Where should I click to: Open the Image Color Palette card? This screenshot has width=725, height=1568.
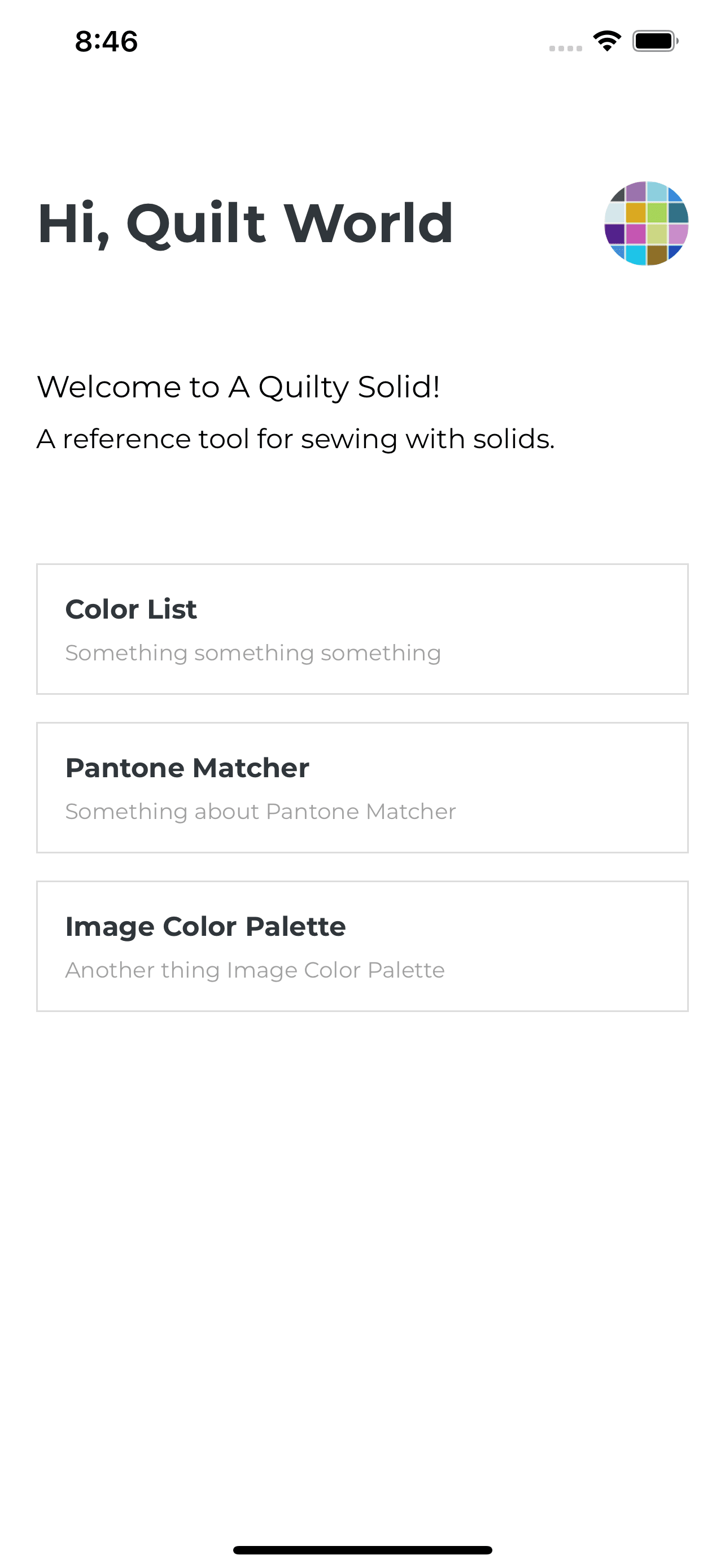click(362, 946)
